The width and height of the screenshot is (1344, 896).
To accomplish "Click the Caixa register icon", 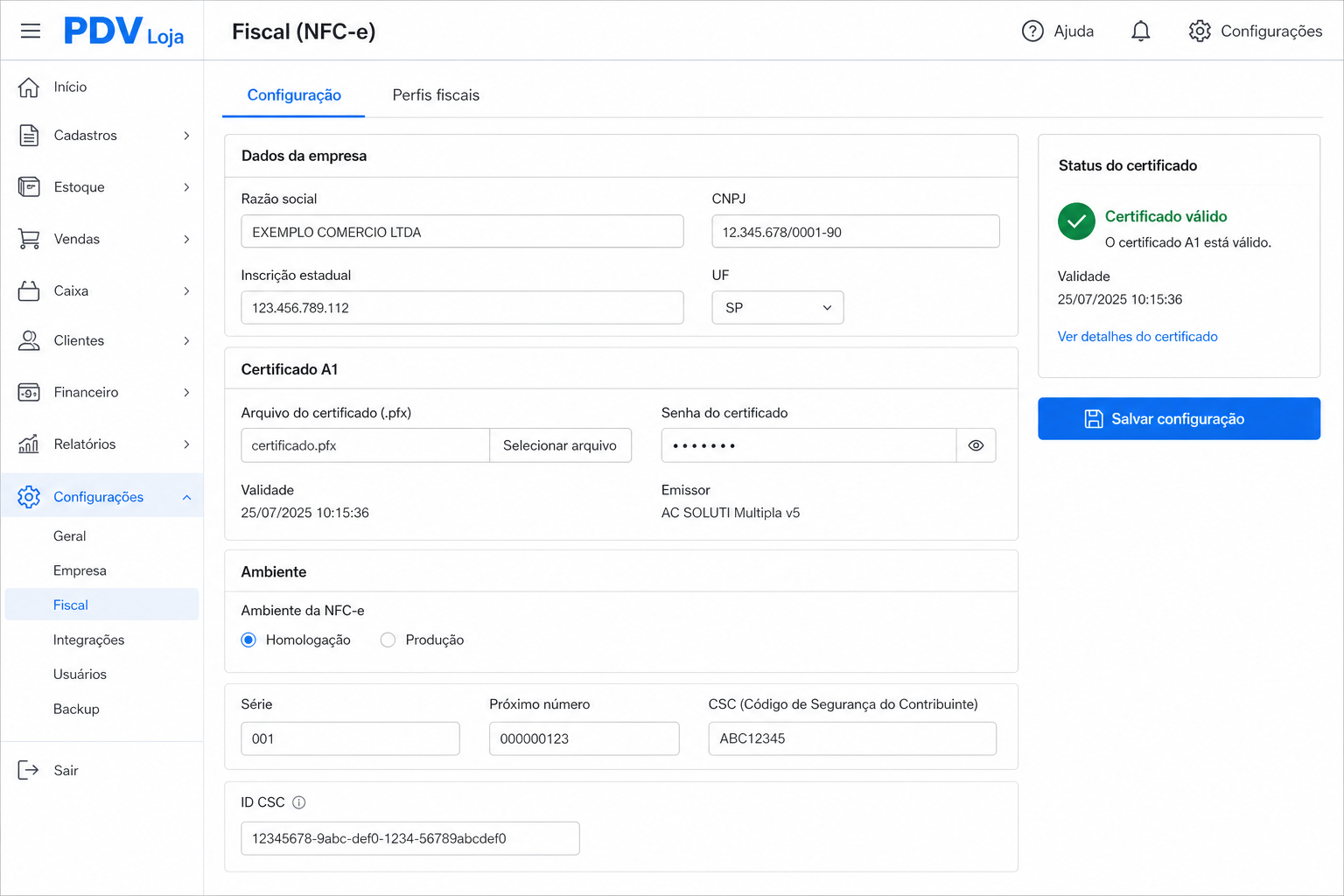I will pyautogui.click(x=29, y=290).
